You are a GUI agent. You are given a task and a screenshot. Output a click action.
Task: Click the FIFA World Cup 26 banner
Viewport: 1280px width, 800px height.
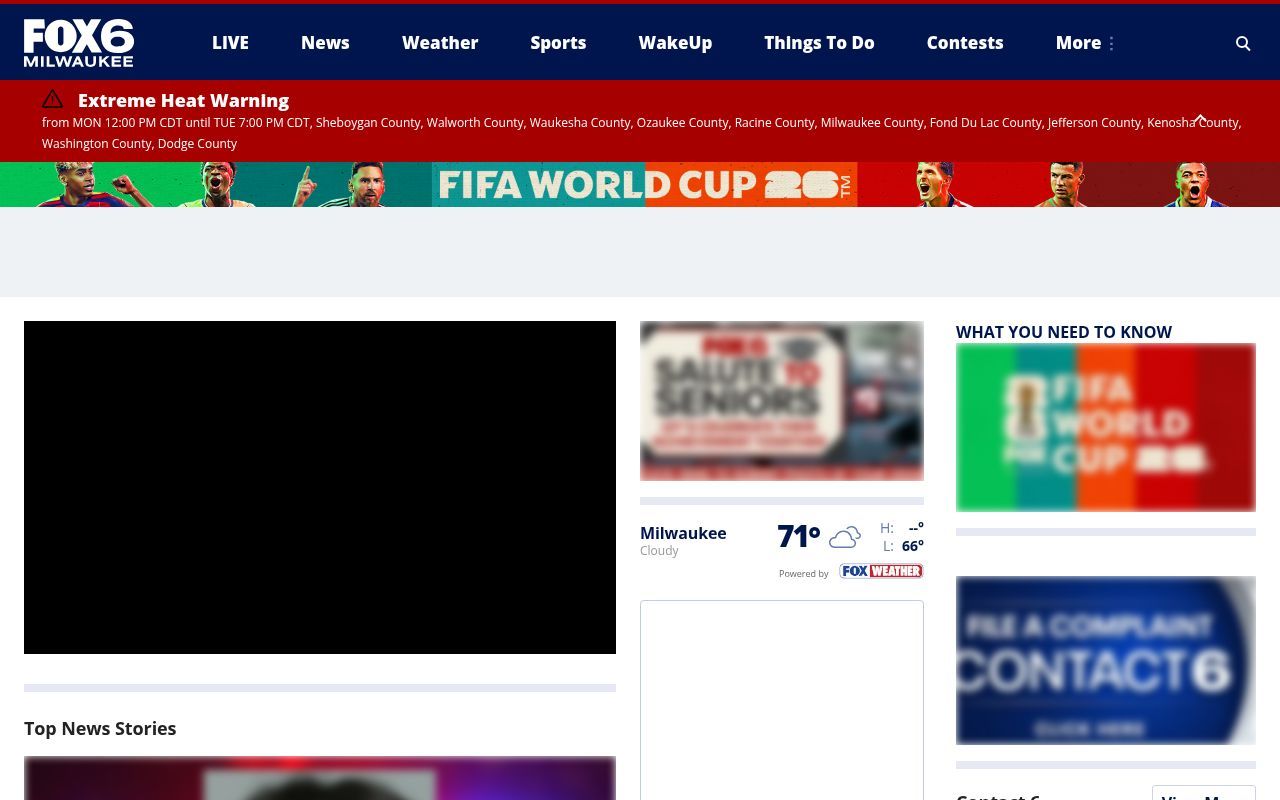[x=640, y=184]
